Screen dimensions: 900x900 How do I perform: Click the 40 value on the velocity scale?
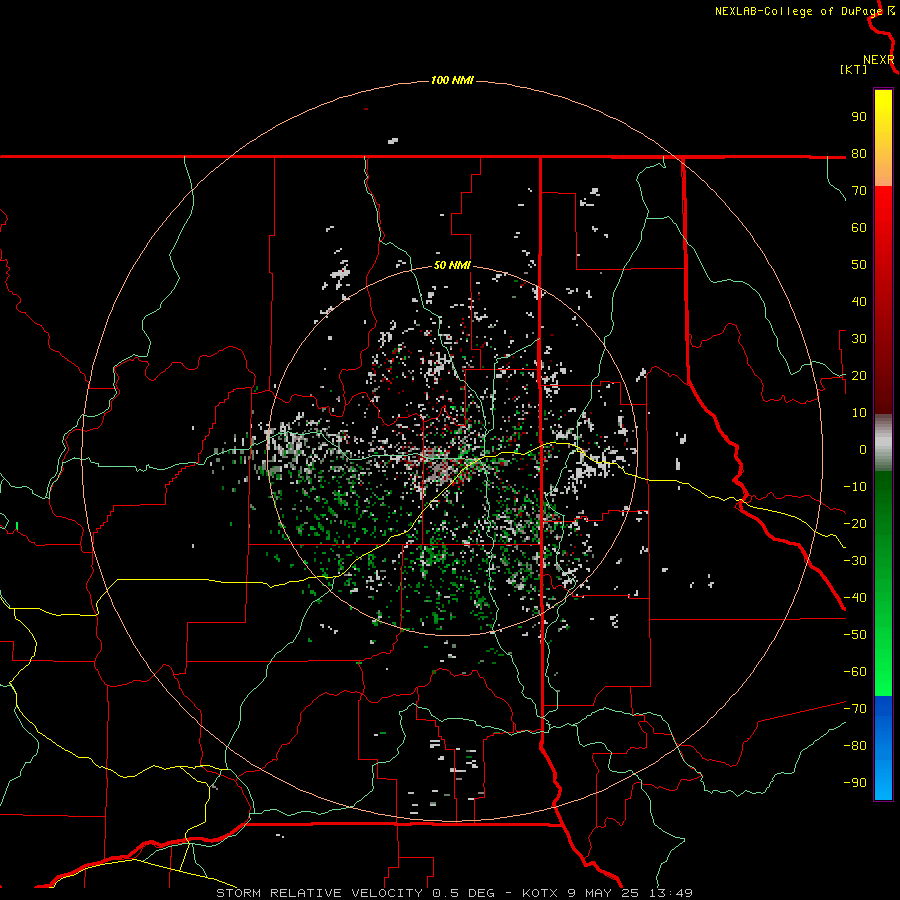coord(859,301)
